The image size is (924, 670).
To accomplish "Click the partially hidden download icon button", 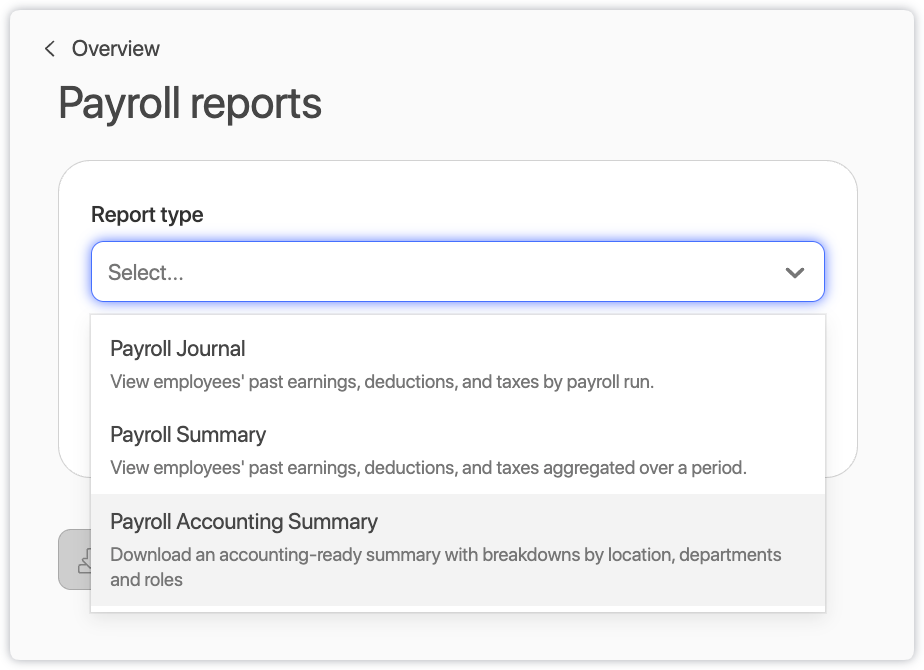I will click(x=75, y=560).
